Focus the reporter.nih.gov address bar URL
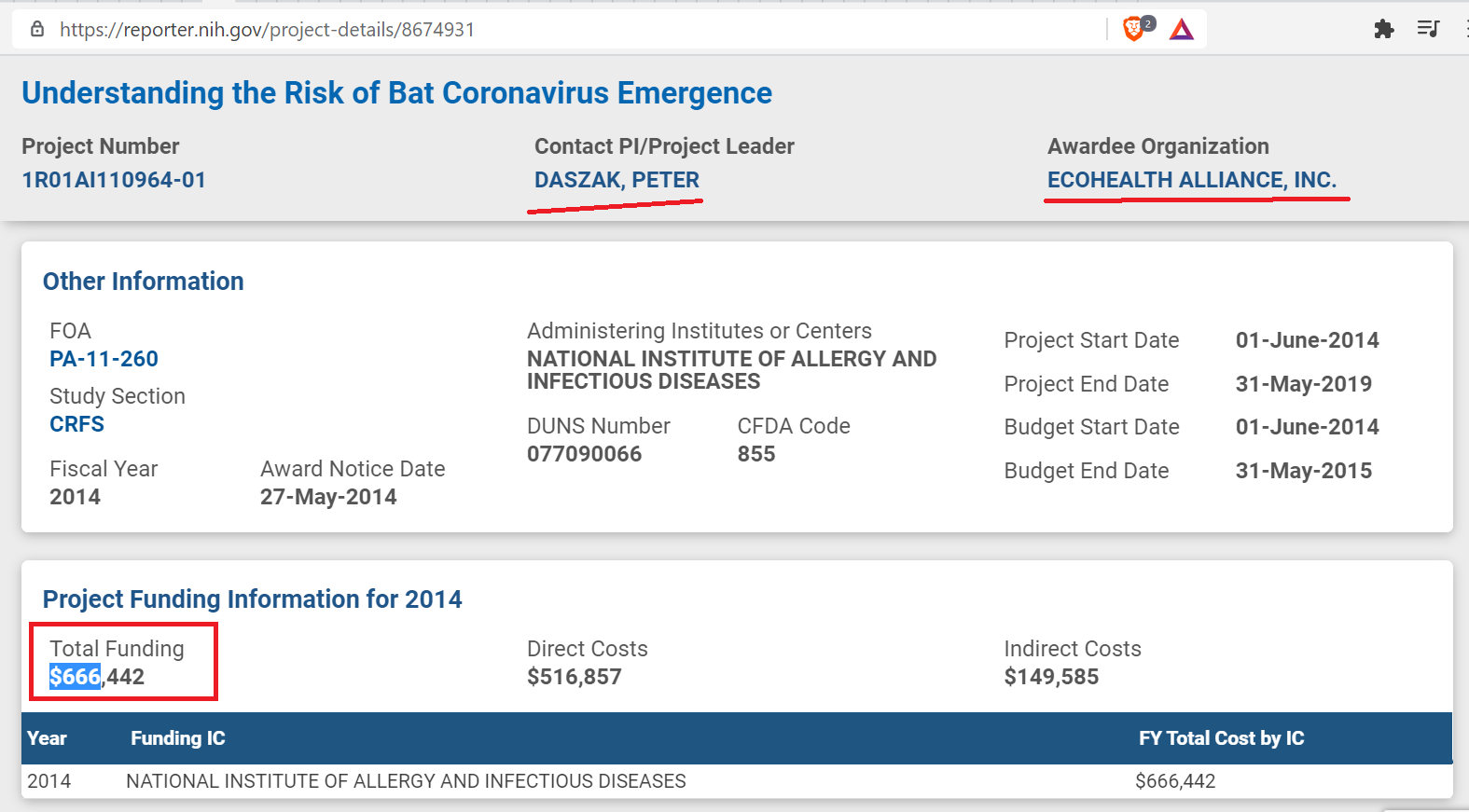Image resolution: width=1469 pixels, height=812 pixels. tap(267, 30)
